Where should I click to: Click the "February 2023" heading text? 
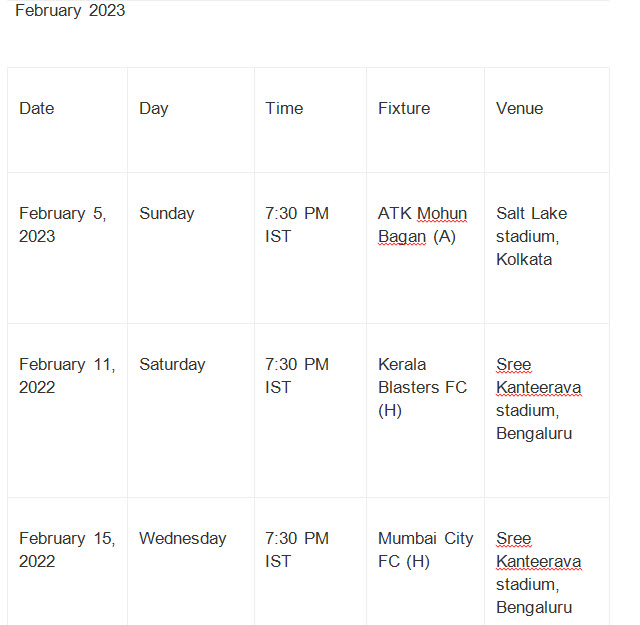[70, 11]
